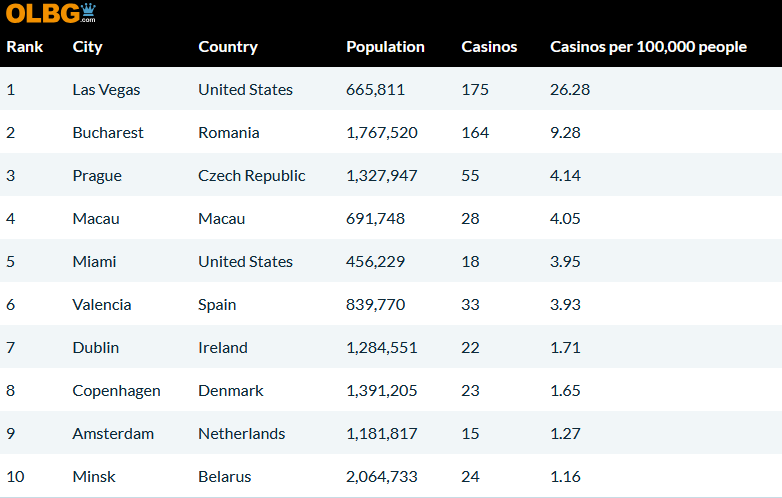Click Casinos per 100,000 people header
This screenshot has height=498, width=782.
648,47
